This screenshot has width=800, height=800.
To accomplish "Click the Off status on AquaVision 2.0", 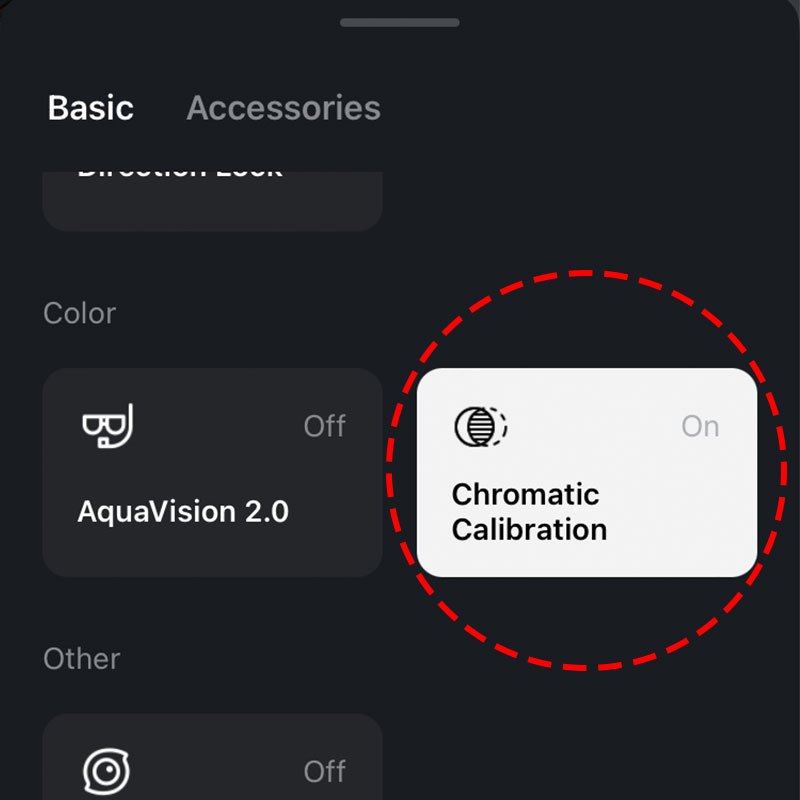I will [324, 427].
